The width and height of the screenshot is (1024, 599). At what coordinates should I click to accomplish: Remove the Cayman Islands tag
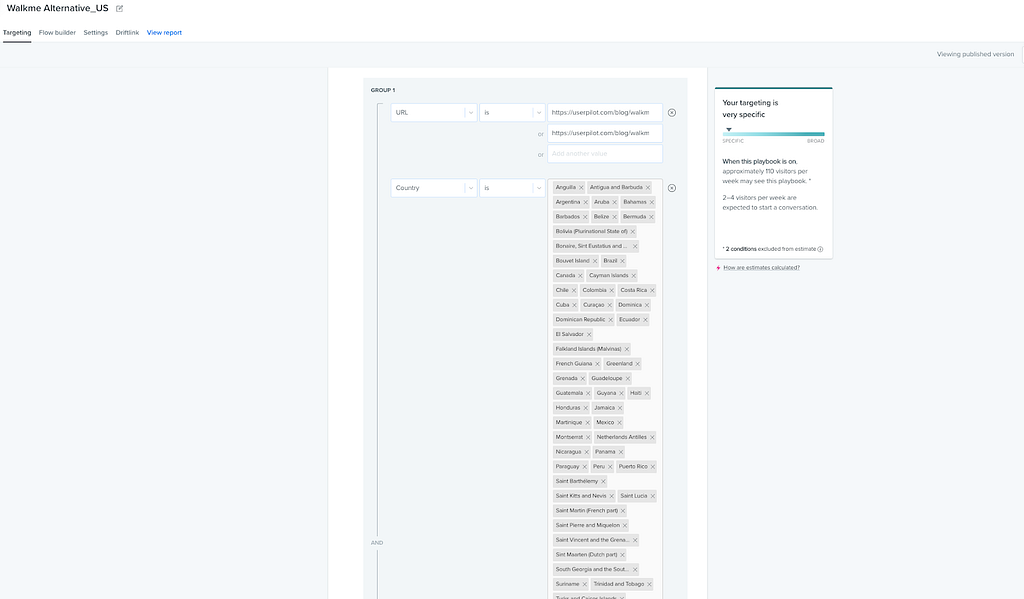coord(633,276)
